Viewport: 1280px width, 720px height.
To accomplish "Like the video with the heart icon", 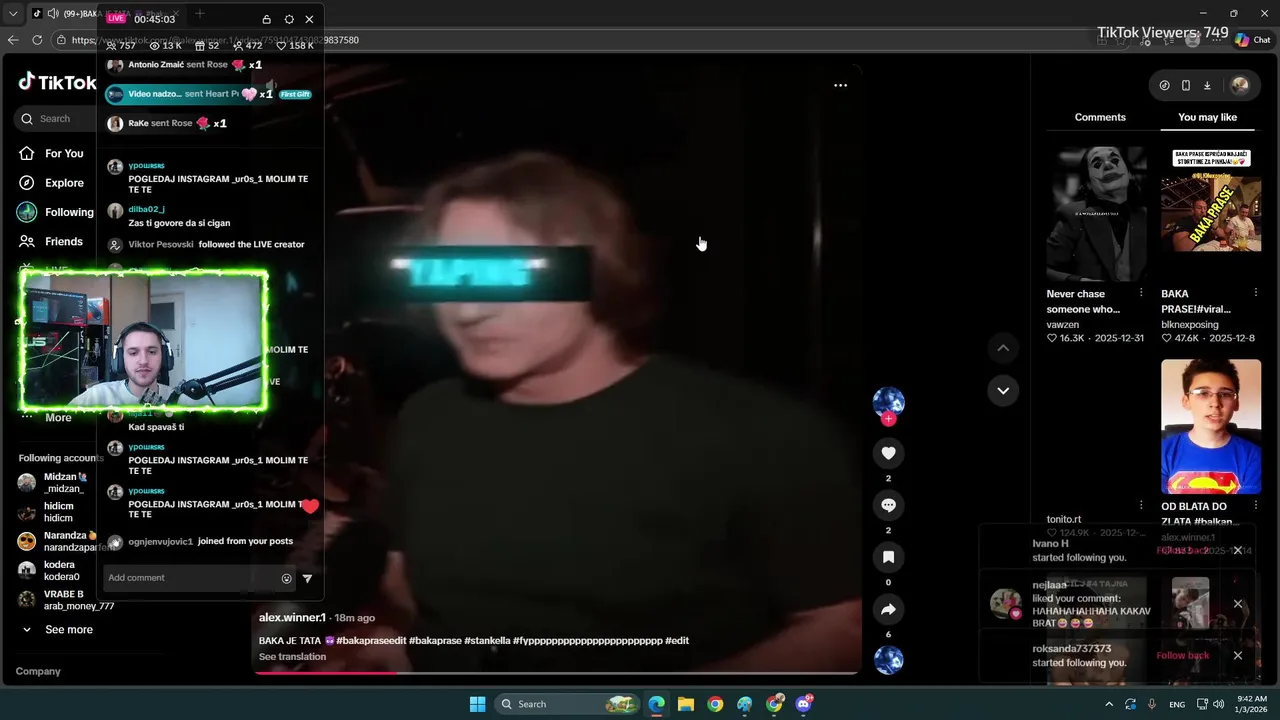I will pyautogui.click(x=888, y=453).
